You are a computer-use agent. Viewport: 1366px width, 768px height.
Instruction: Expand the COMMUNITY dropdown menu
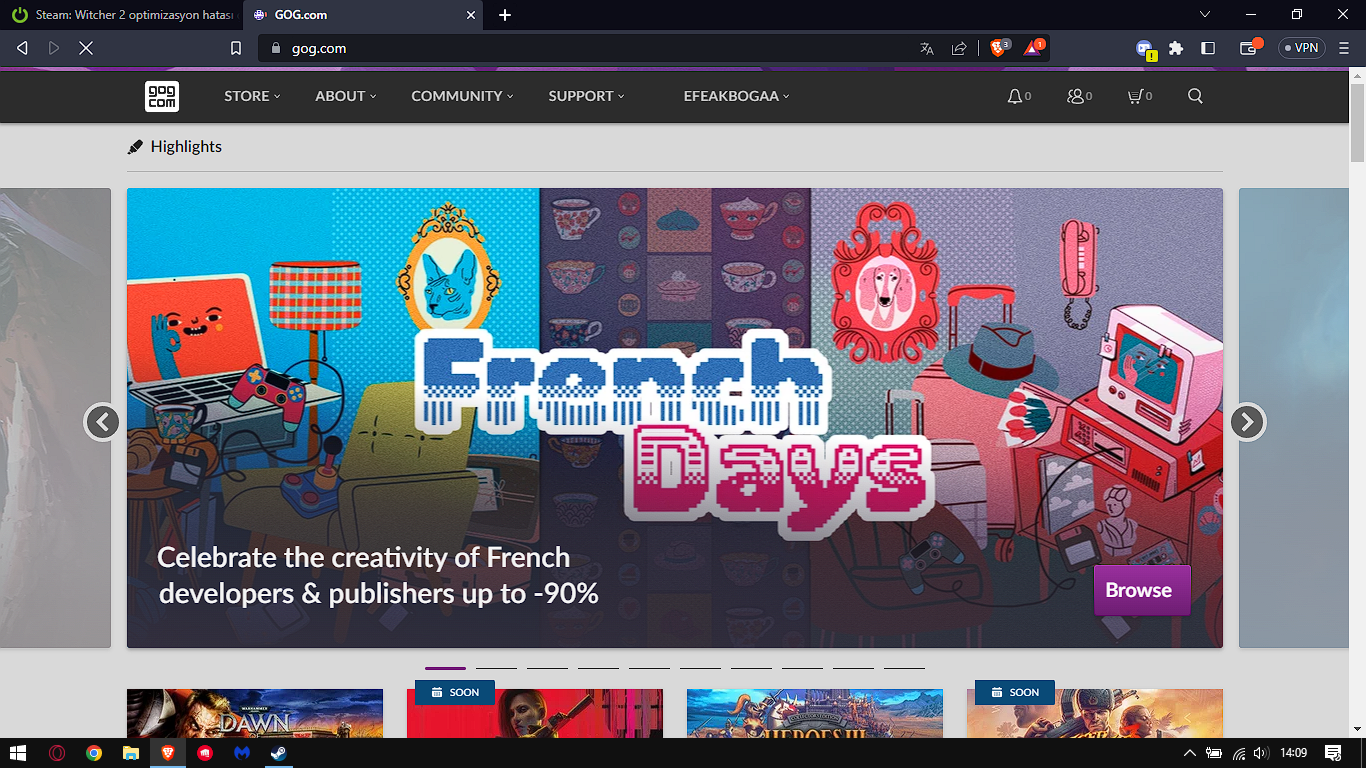pos(462,96)
